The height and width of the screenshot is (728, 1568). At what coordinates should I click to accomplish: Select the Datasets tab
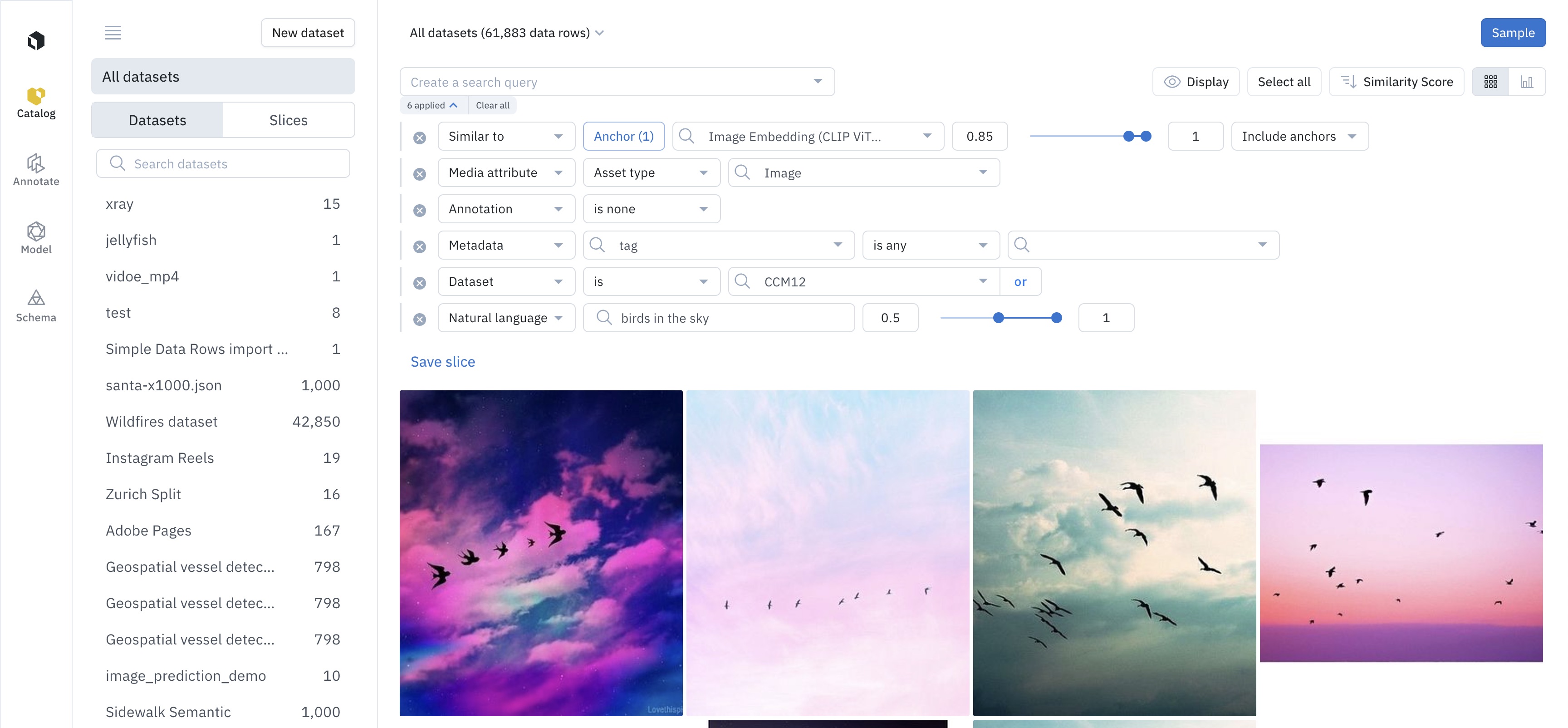point(157,121)
